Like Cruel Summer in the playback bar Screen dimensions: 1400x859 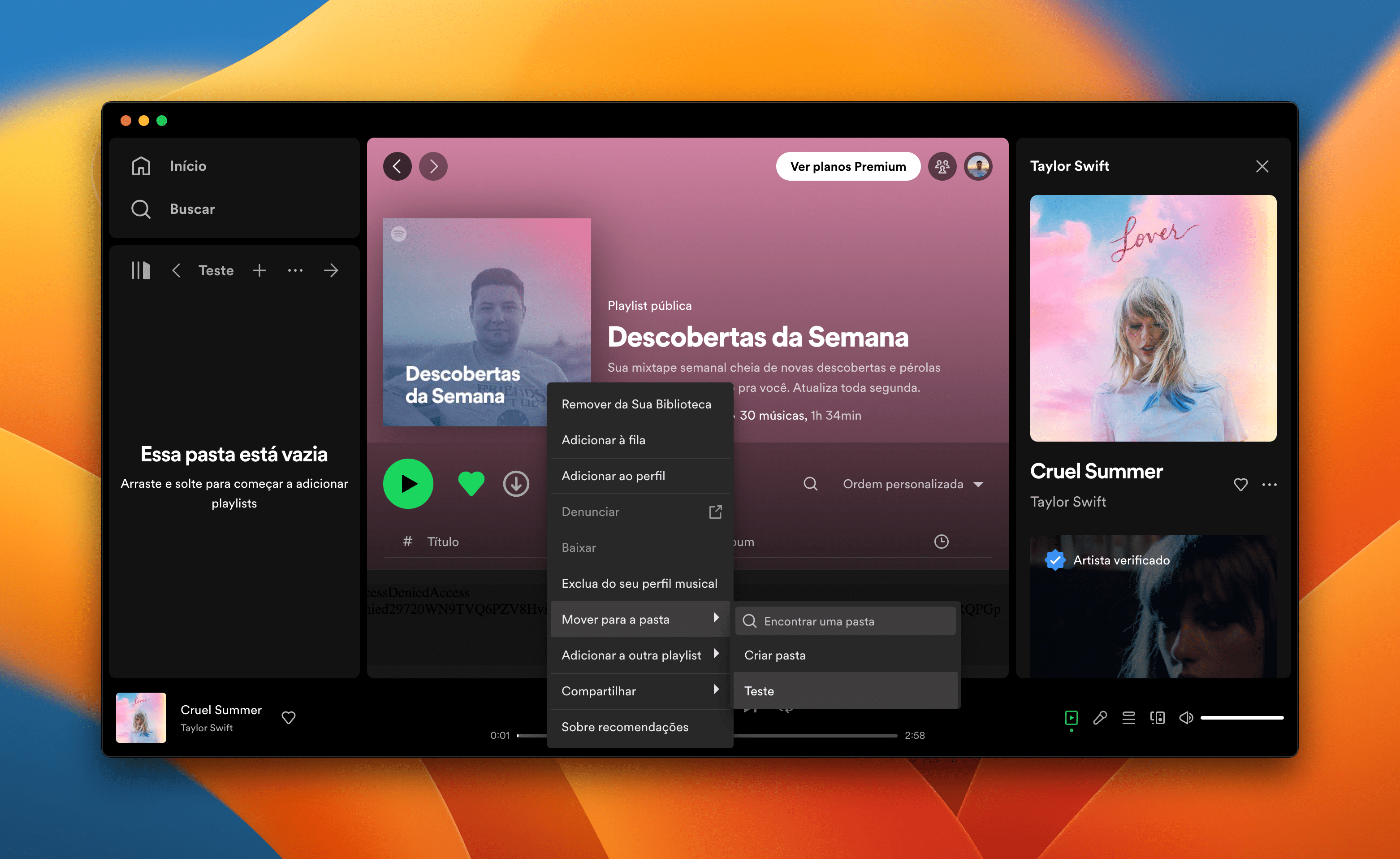coord(289,717)
